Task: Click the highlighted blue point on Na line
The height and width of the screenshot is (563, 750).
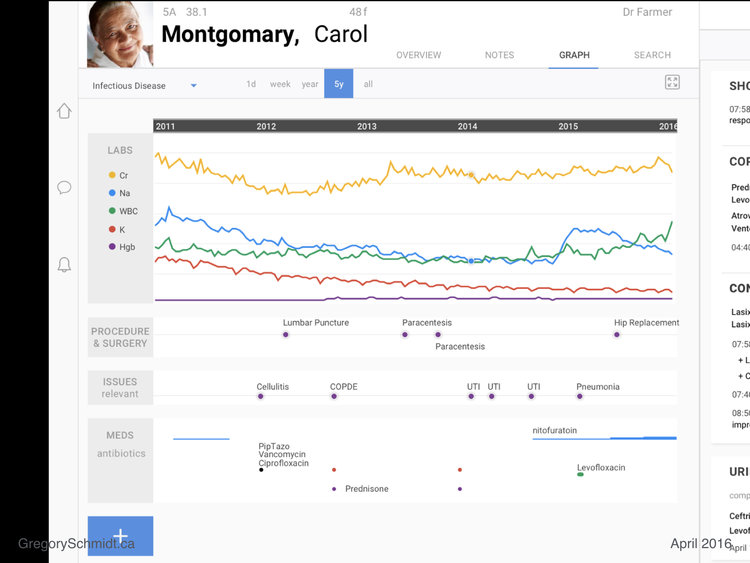Action: [471, 261]
